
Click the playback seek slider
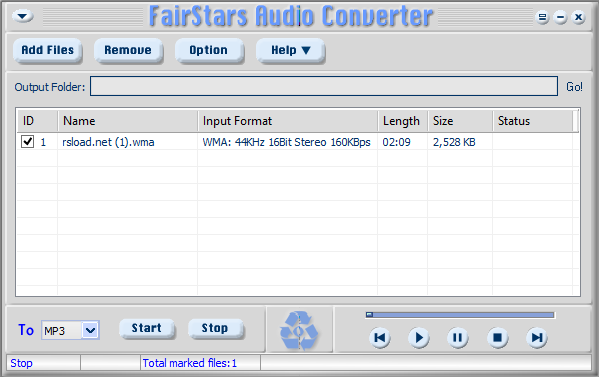pyautogui.click(x=460, y=315)
